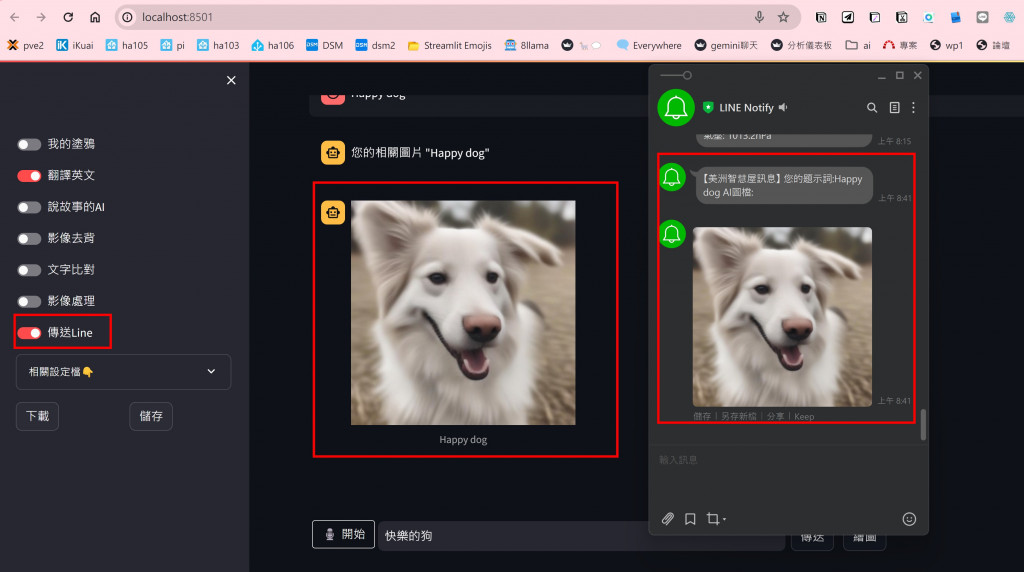Click the LINE Keep bookmark icon
Screen dimensions: 1024x572
690,519
